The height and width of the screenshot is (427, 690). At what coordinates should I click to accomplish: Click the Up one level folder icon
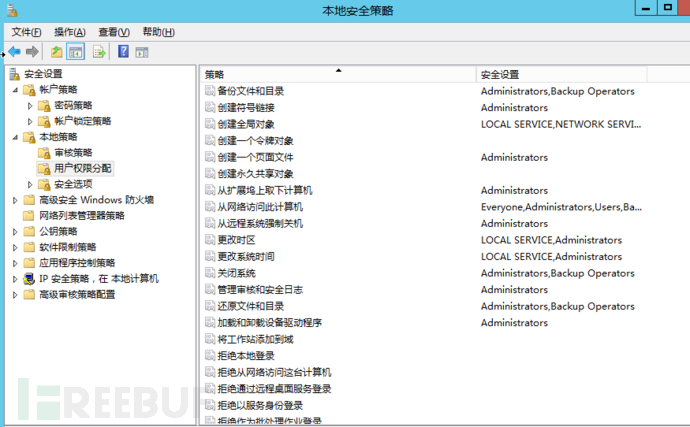pyautogui.click(x=57, y=52)
